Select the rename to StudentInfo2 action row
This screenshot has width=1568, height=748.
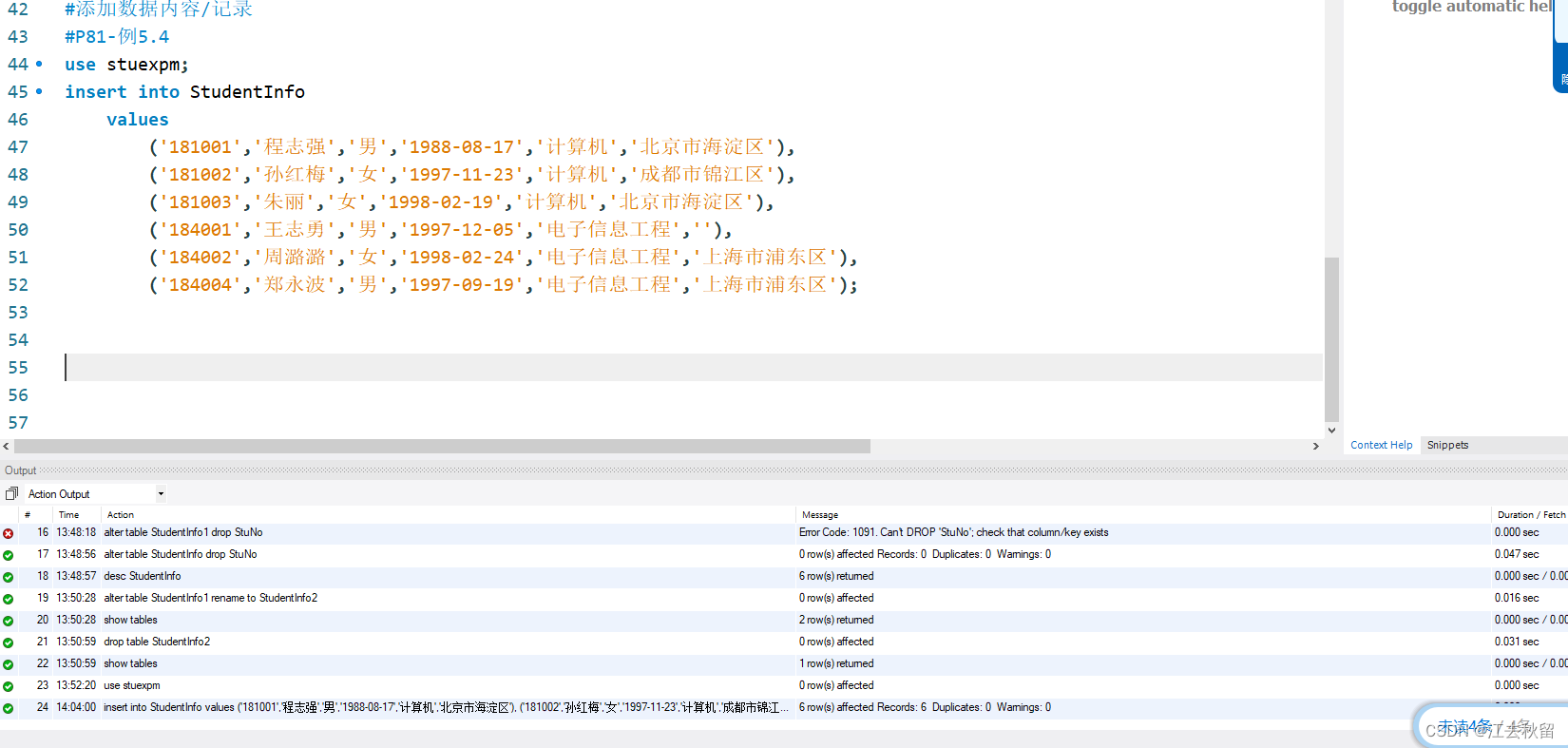(211, 598)
